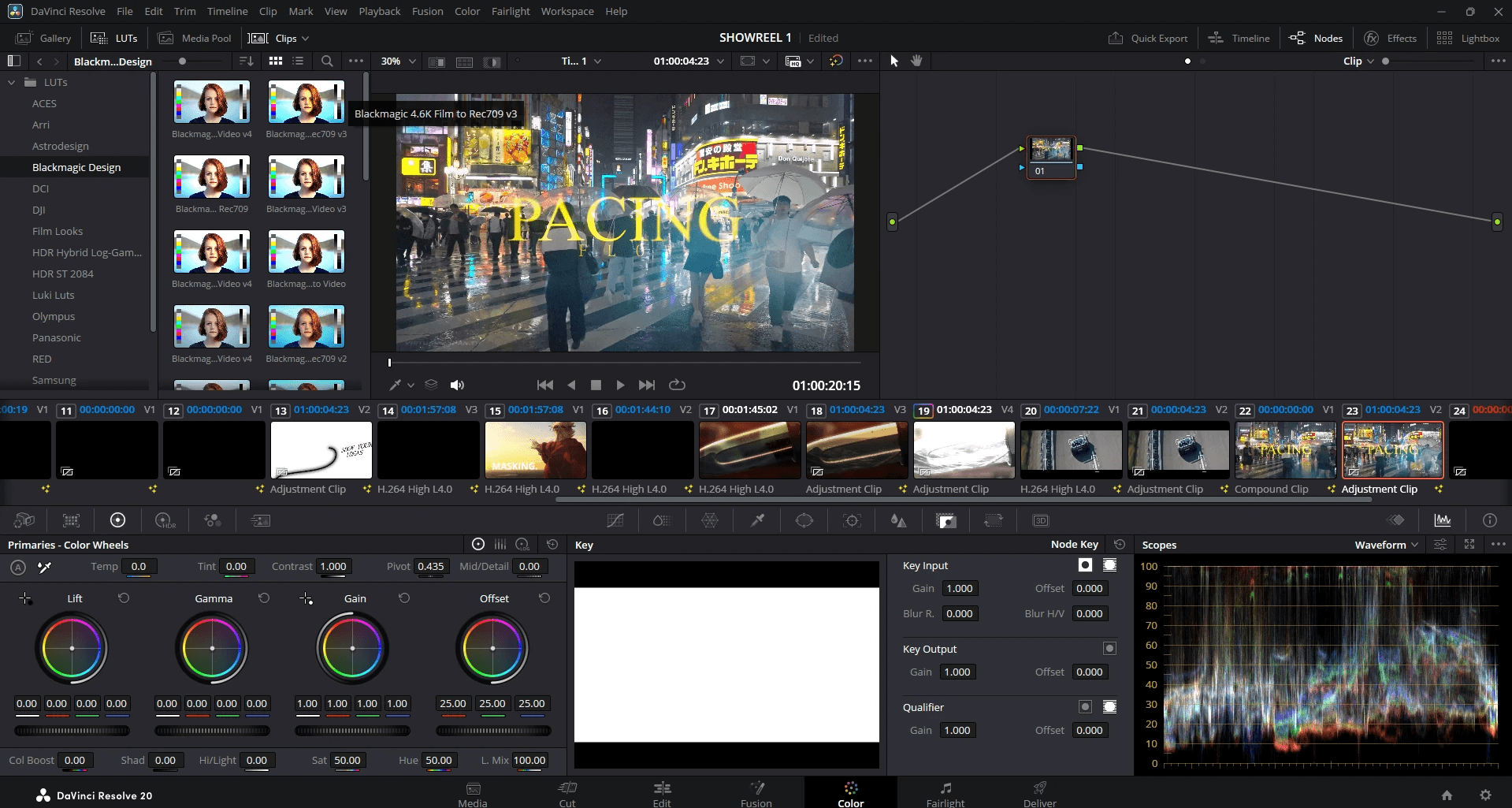1512x808 pixels.
Task: Select the Qualifier eyedropper palette
Action: [757, 520]
